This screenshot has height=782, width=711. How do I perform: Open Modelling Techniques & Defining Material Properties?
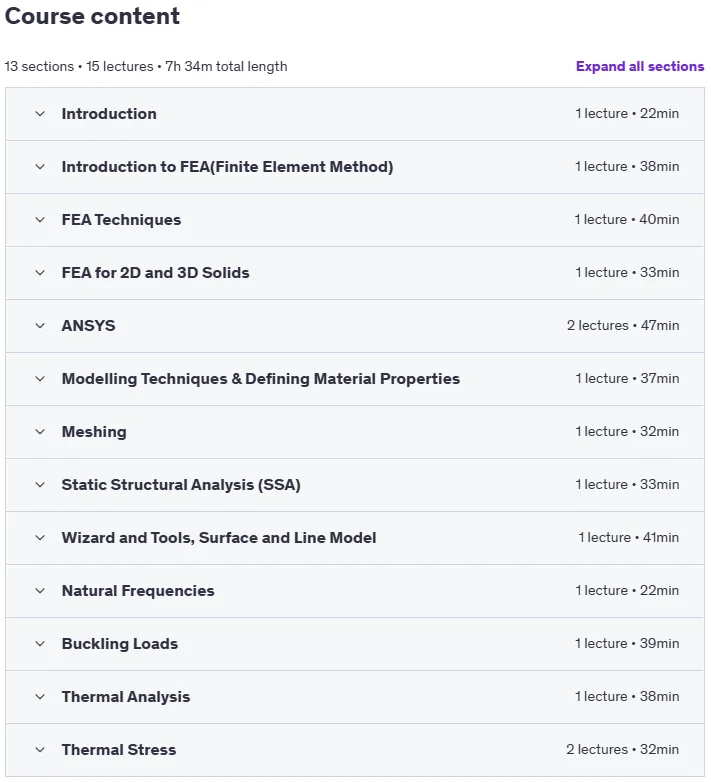point(261,379)
